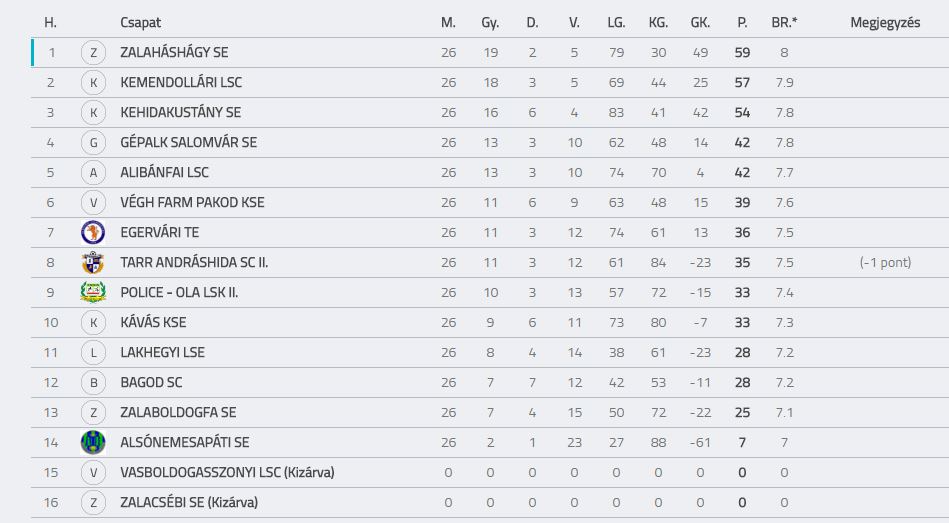Click the V icon for Vasboldogasszonyi LSC

click(x=93, y=472)
